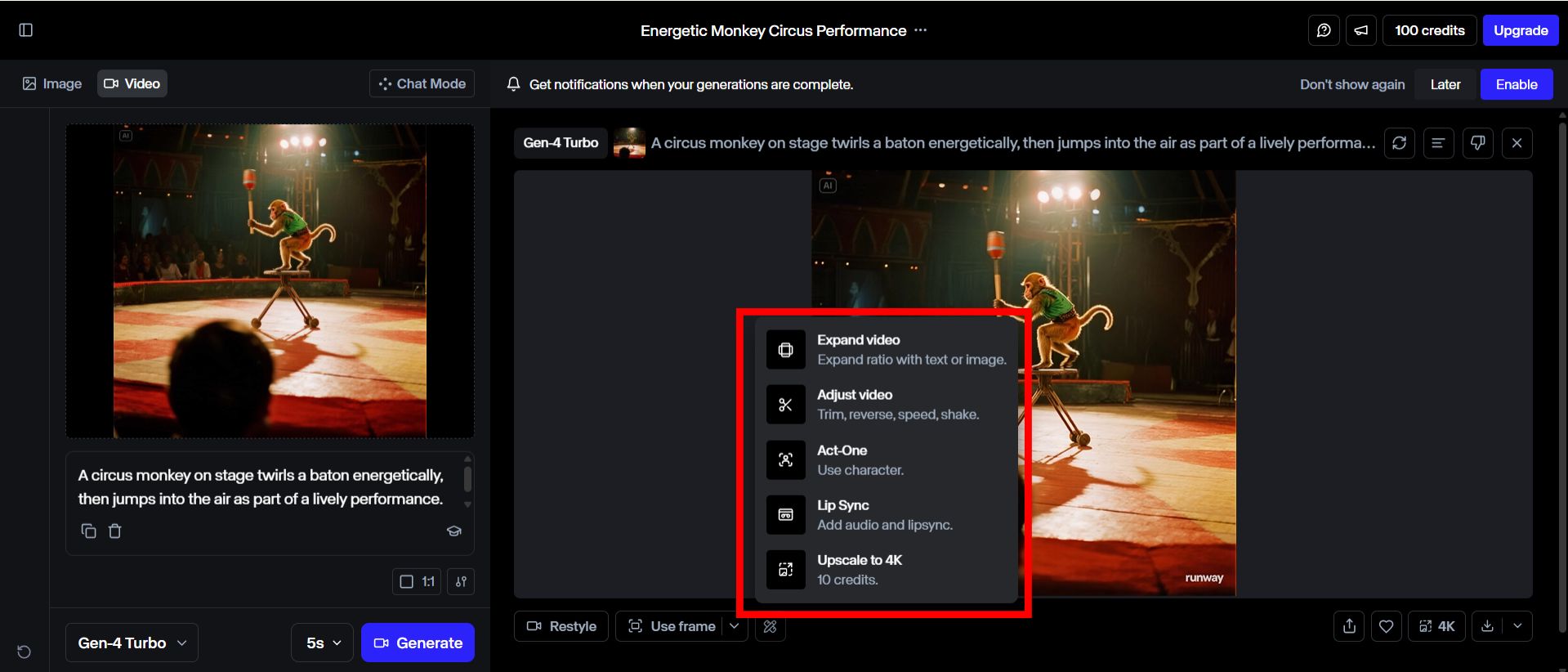Toggle Chat Mode
Viewport: 1568px width, 672px height.
(x=422, y=83)
